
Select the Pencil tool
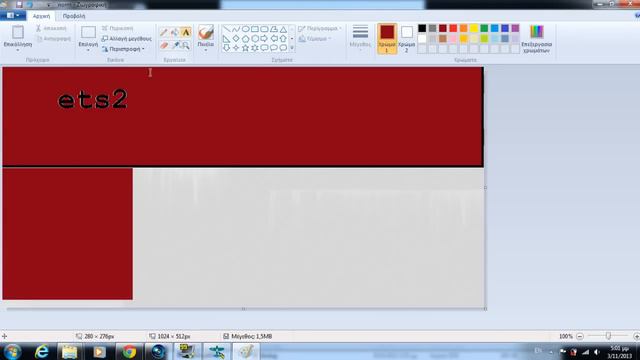click(x=164, y=32)
